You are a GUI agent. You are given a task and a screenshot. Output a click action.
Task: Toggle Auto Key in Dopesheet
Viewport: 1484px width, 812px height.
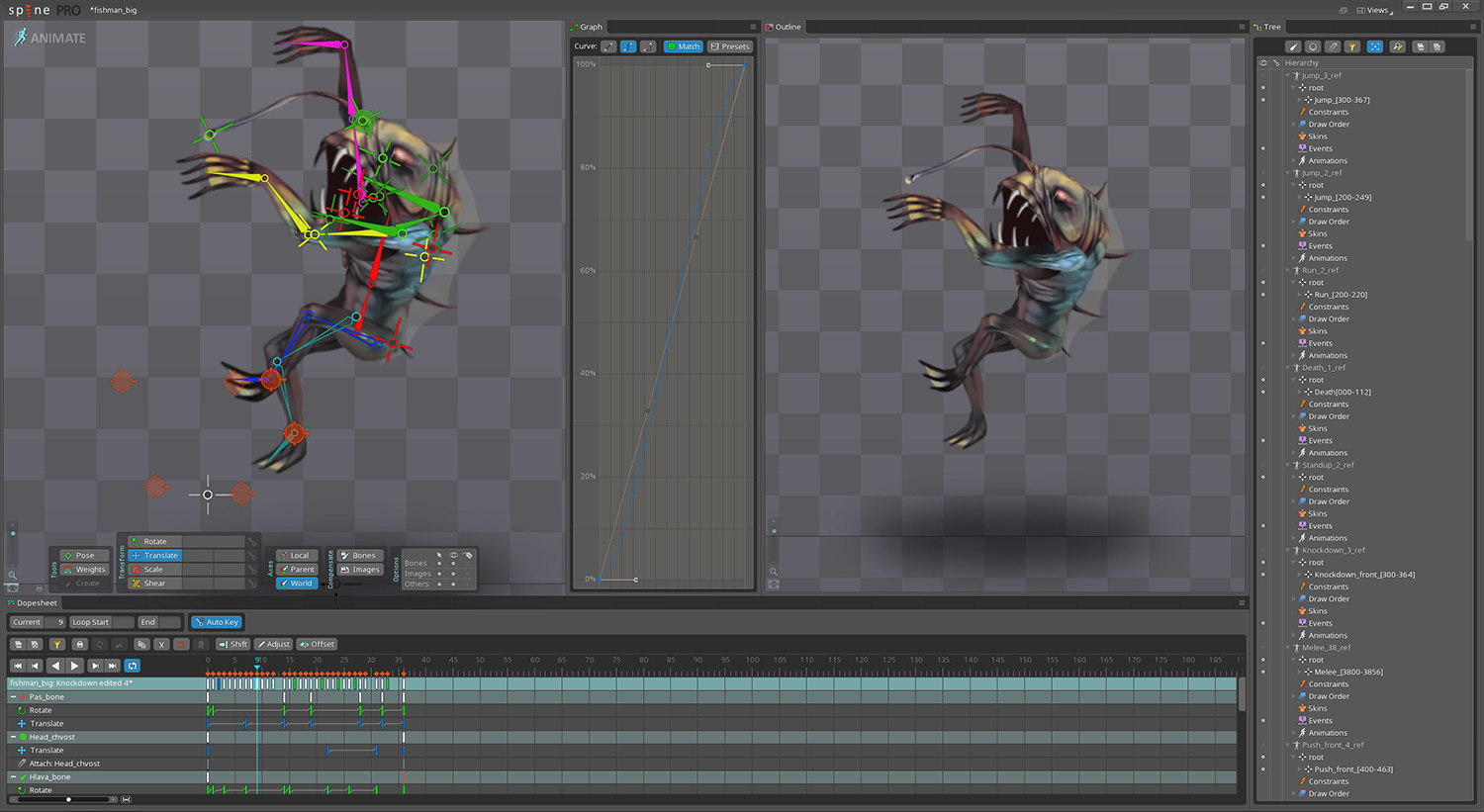point(217,622)
